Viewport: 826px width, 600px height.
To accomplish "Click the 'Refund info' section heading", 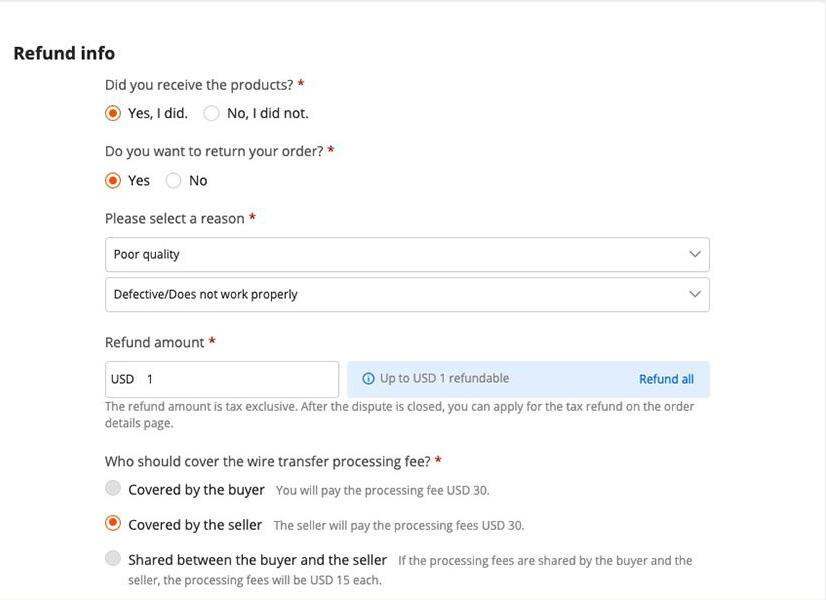I will point(64,53).
